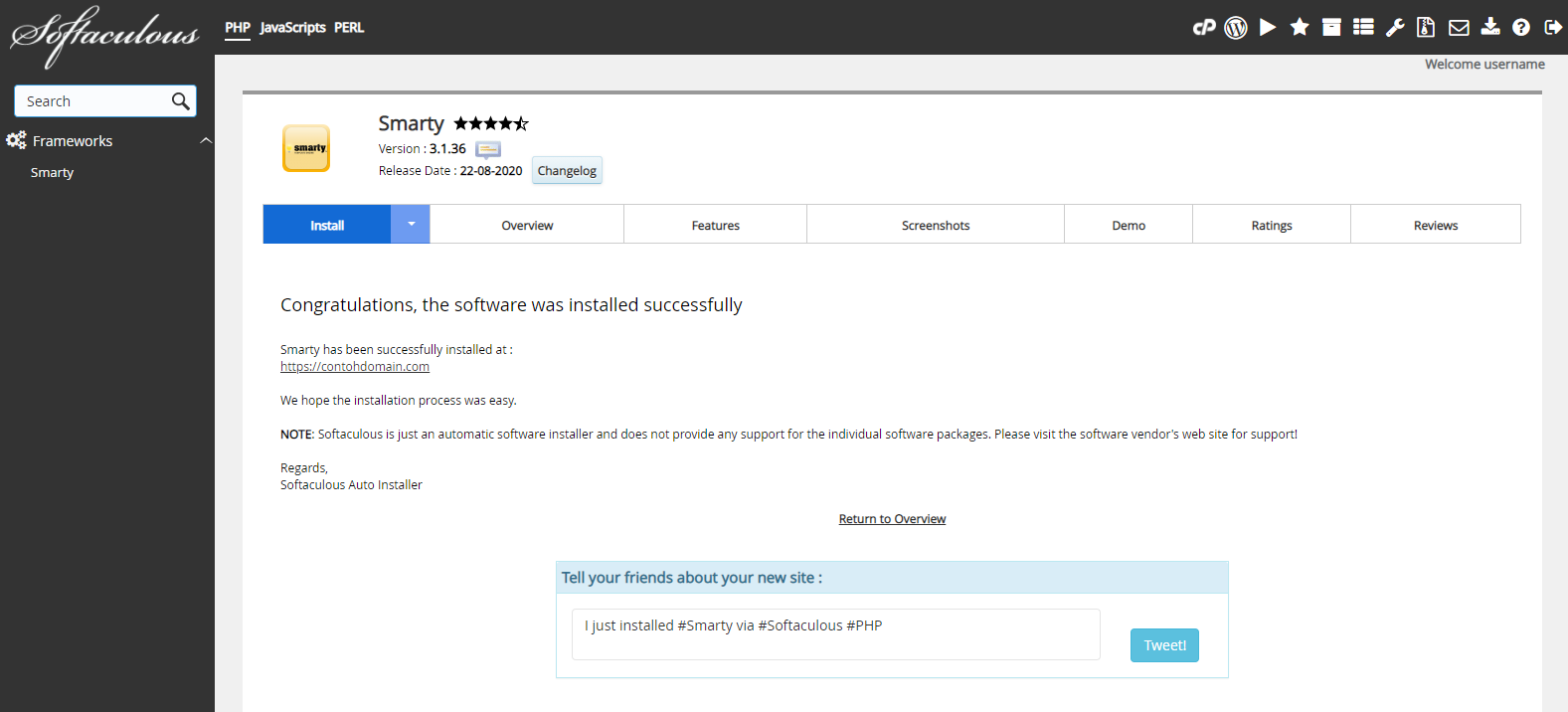This screenshot has width=1568, height=712.
Task: Click the logout arrow icon
Action: (1553, 28)
